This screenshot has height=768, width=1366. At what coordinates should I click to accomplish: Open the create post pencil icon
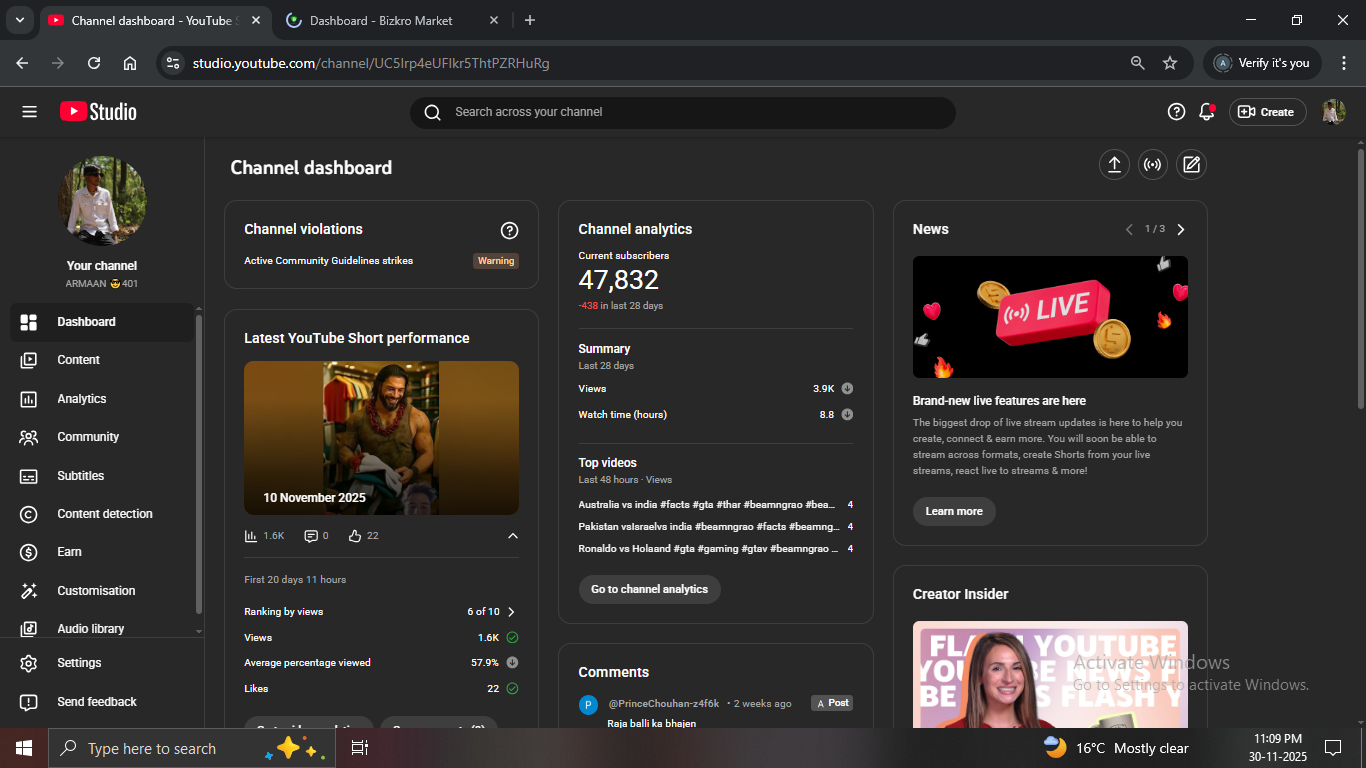[x=1191, y=165]
